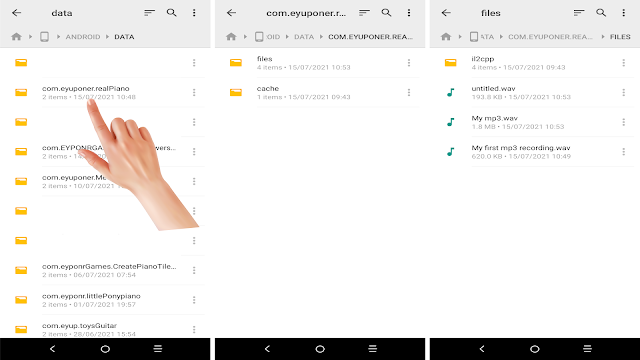Search within the files screen
The image size is (640, 360).
(601, 13)
